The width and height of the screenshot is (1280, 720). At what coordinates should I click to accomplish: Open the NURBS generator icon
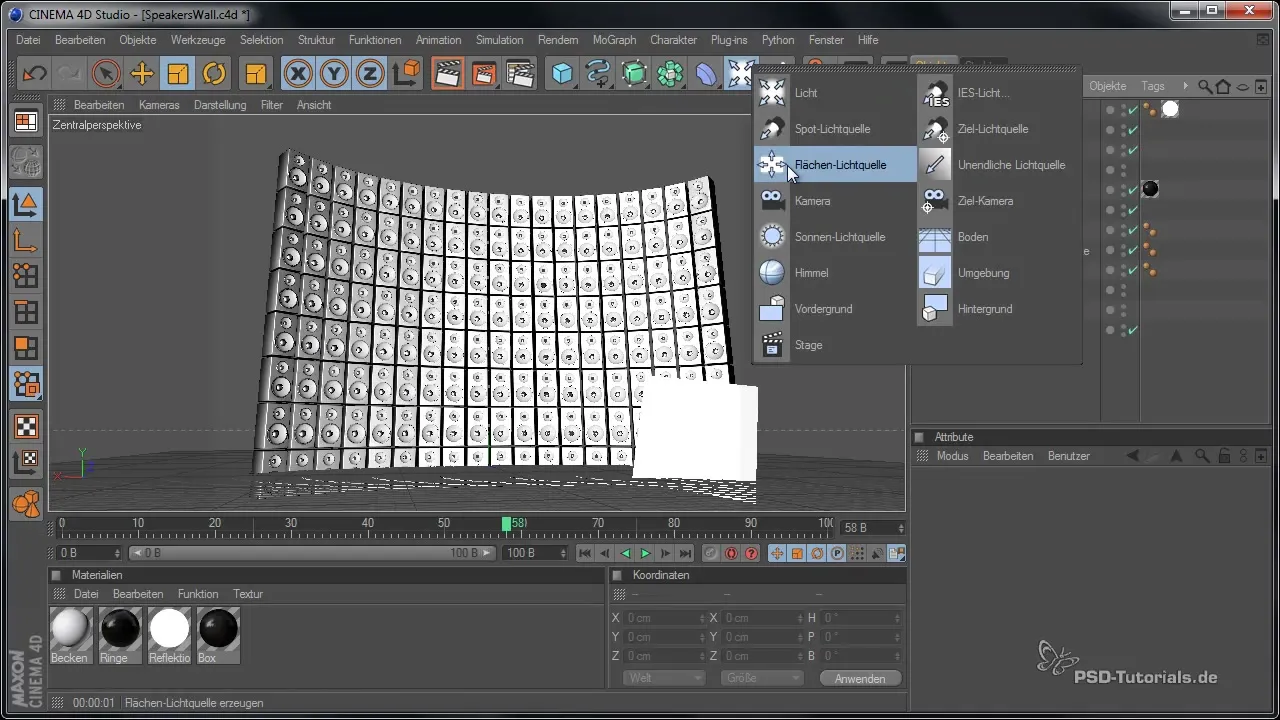[634, 74]
